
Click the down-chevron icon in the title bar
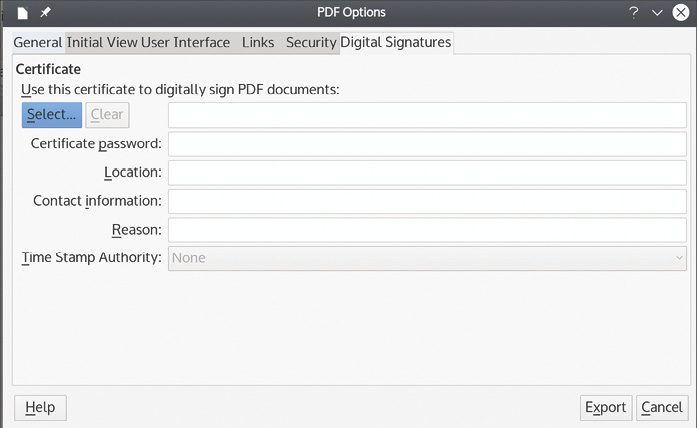[657, 13]
